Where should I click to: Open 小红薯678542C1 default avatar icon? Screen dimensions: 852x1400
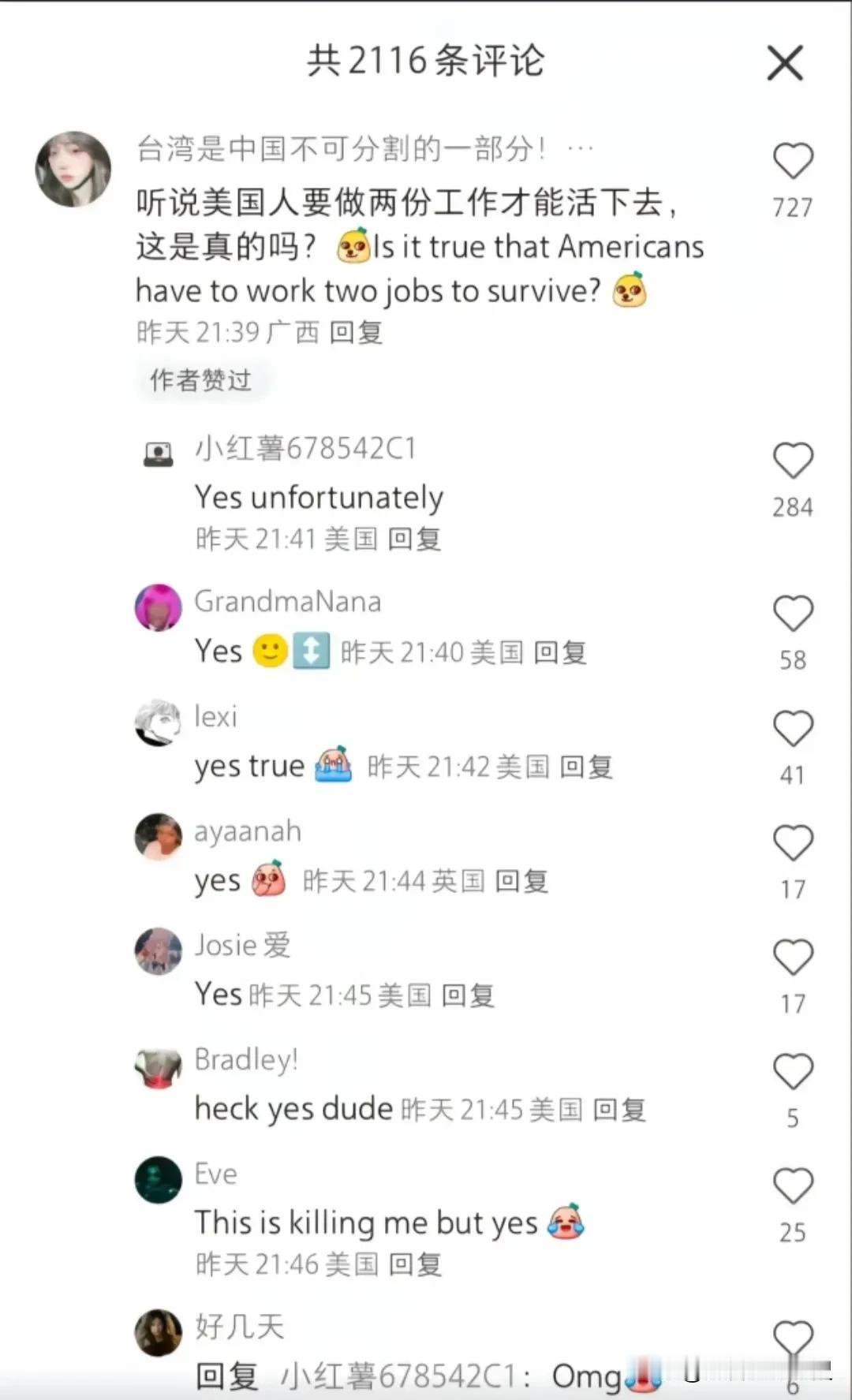point(159,454)
